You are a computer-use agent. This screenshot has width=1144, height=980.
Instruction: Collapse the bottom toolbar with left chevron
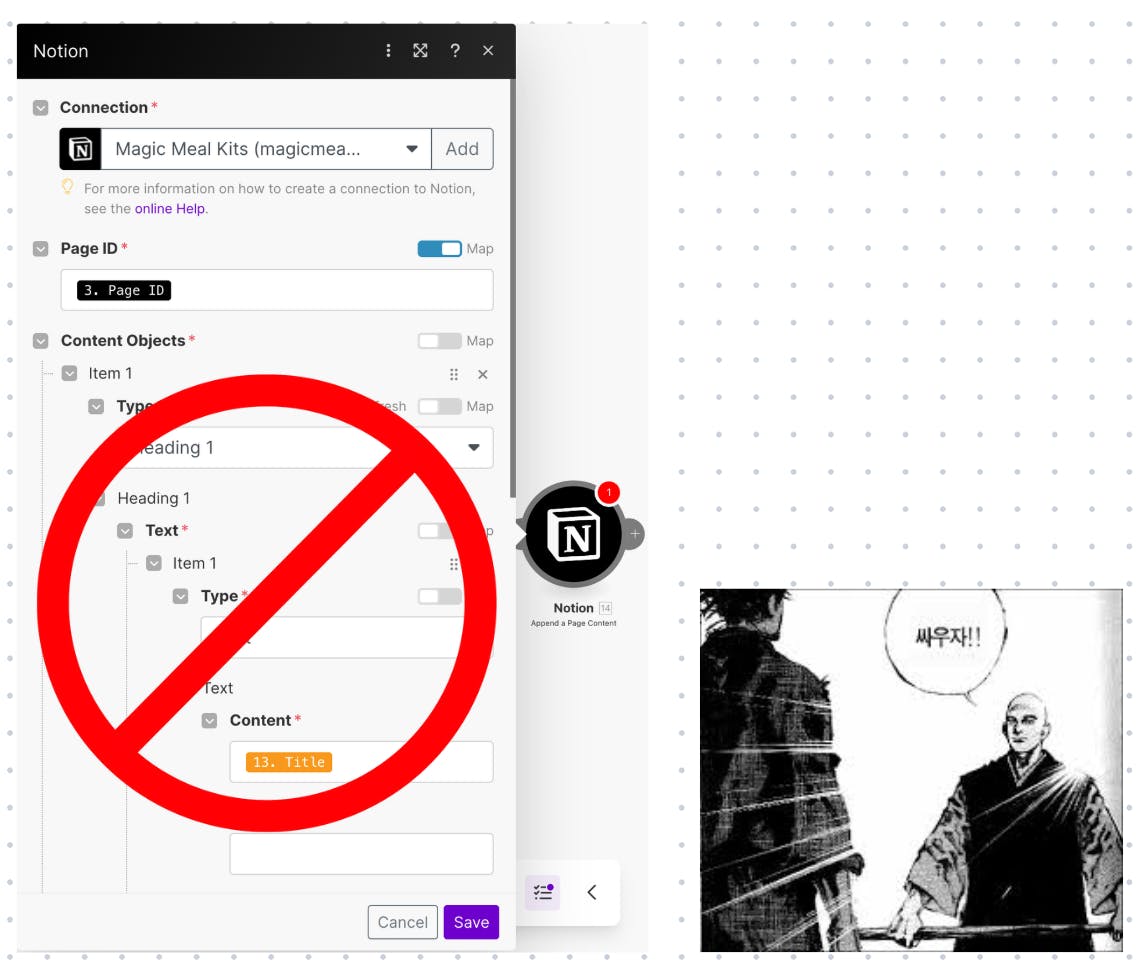click(592, 892)
